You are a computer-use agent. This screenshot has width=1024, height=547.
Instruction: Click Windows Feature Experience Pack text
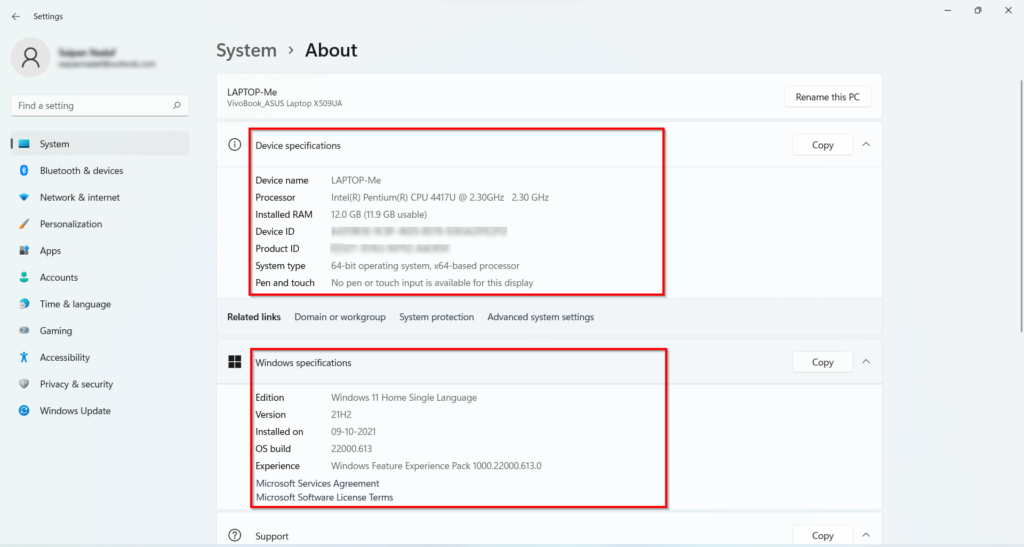click(x=436, y=466)
